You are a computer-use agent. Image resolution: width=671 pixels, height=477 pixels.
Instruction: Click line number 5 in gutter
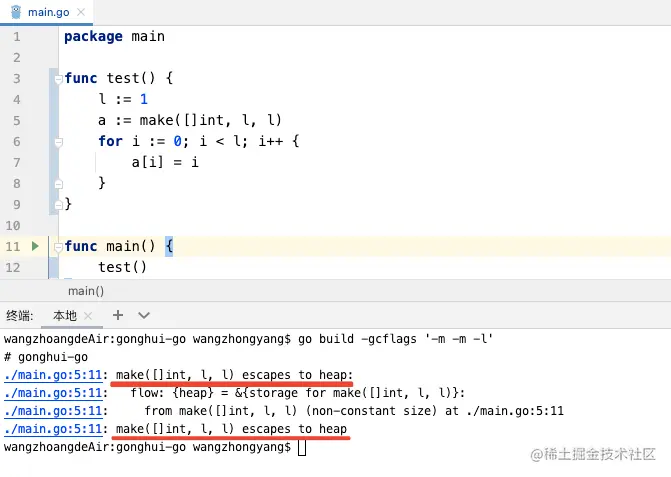click(16, 121)
